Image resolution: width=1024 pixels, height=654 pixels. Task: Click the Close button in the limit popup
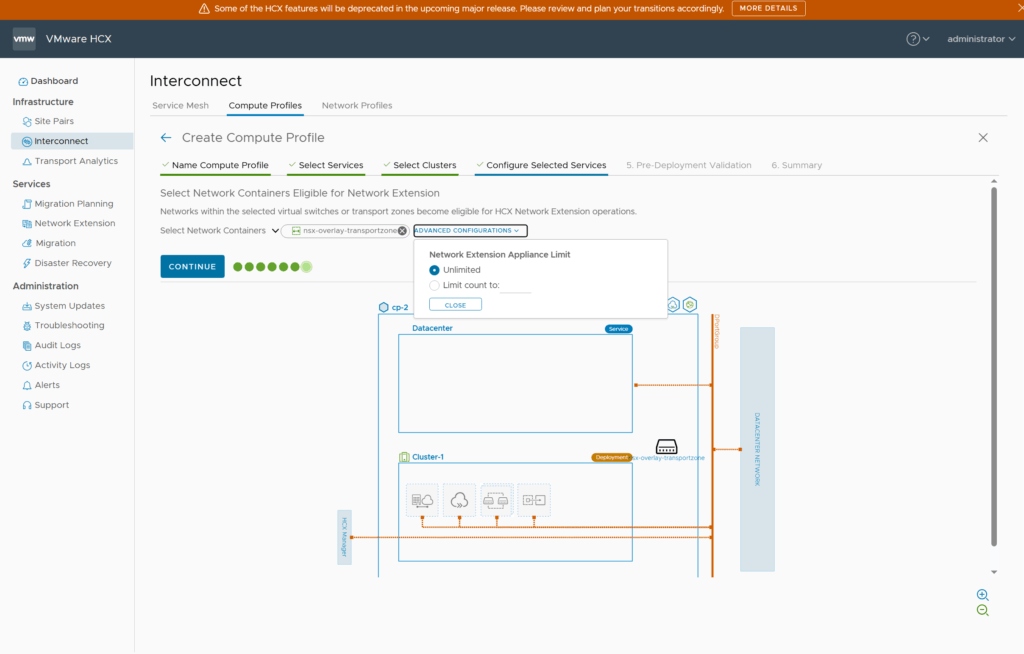pos(455,305)
